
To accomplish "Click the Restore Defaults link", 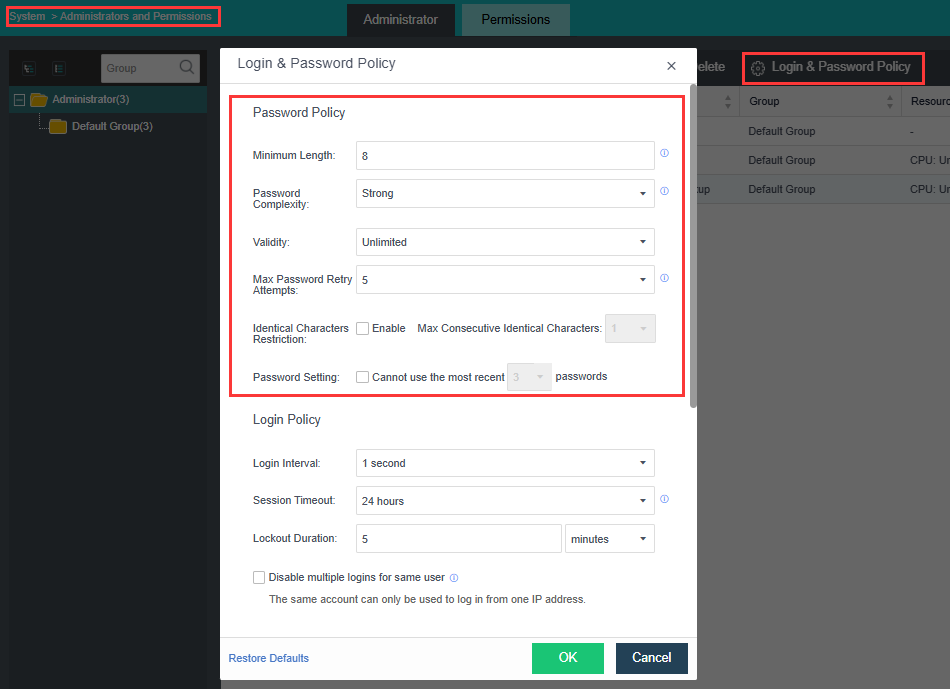I will pos(269,658).
